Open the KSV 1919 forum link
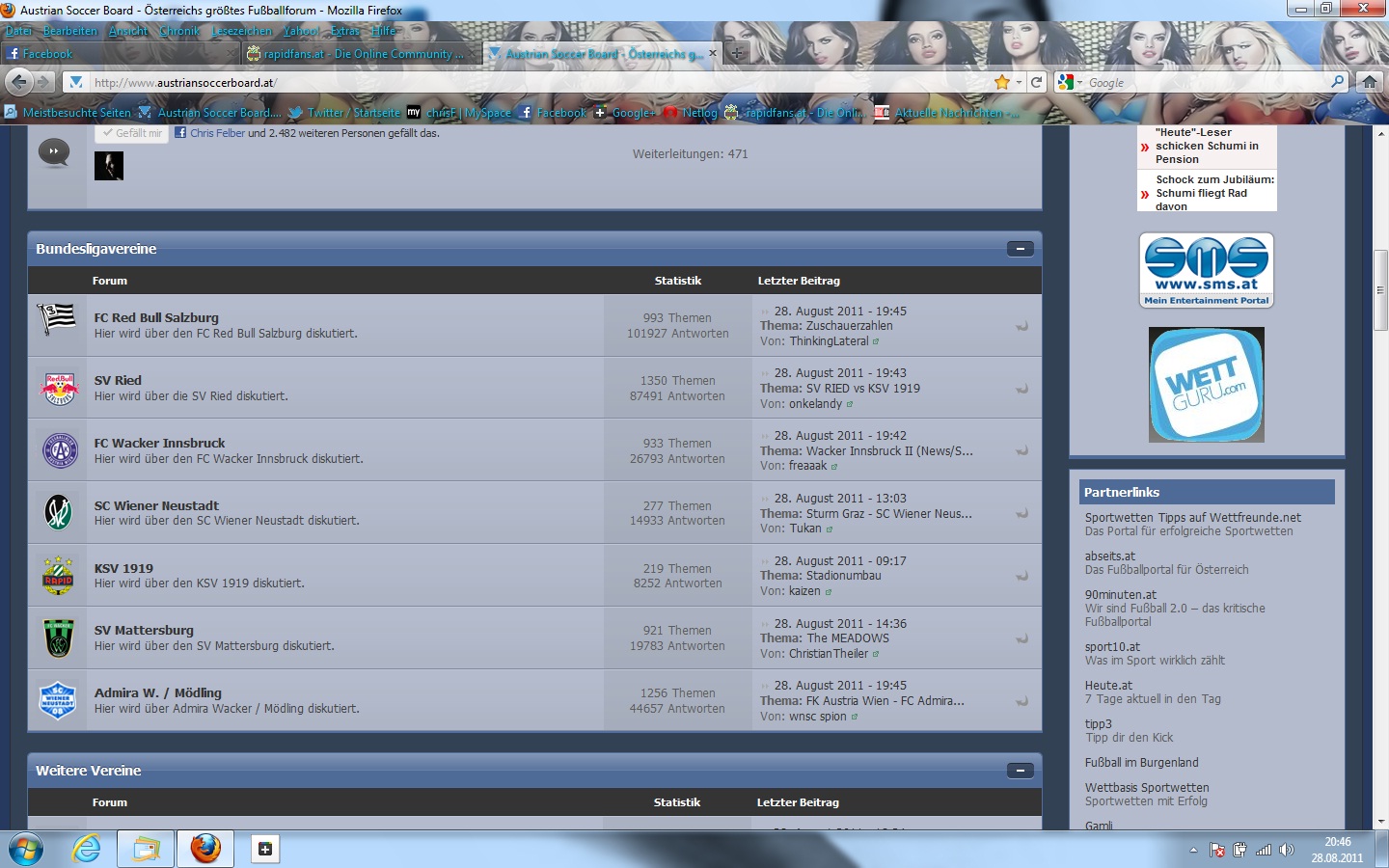Viewport: 1389px width, 868px height. coord(123,568)
